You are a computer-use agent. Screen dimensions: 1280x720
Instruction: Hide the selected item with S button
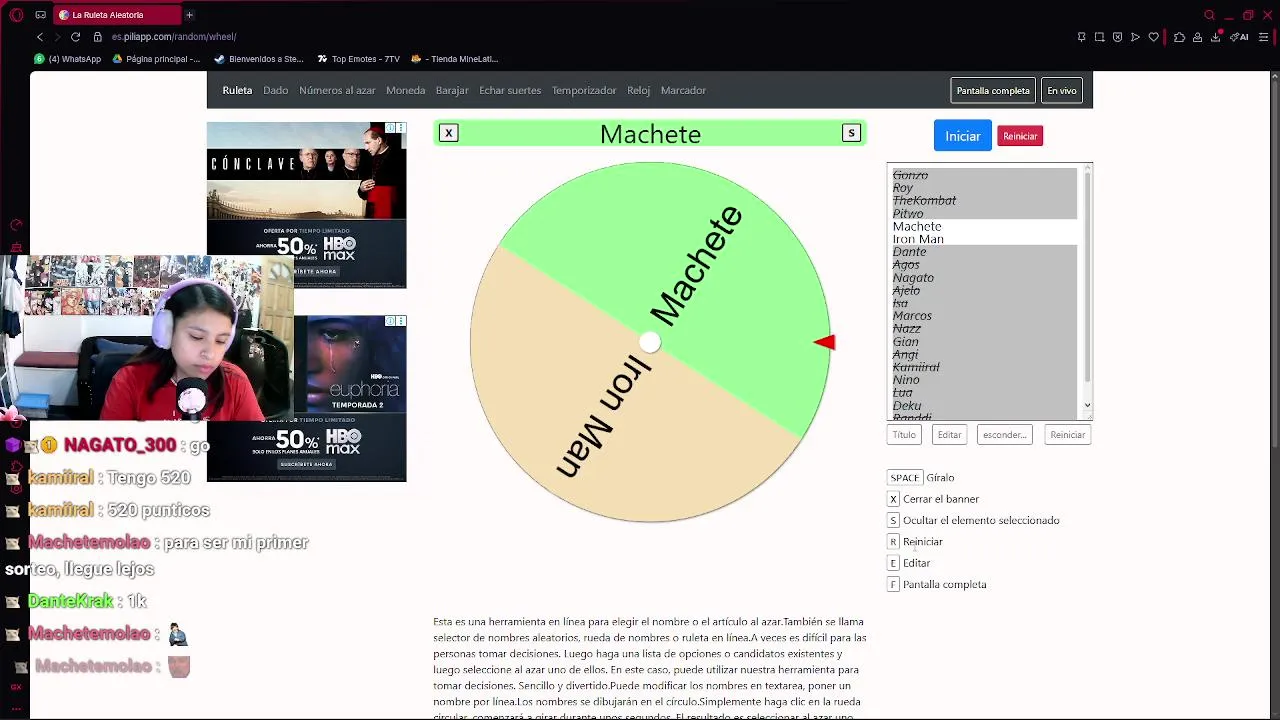pyautogui.click(x=851, y=133)
